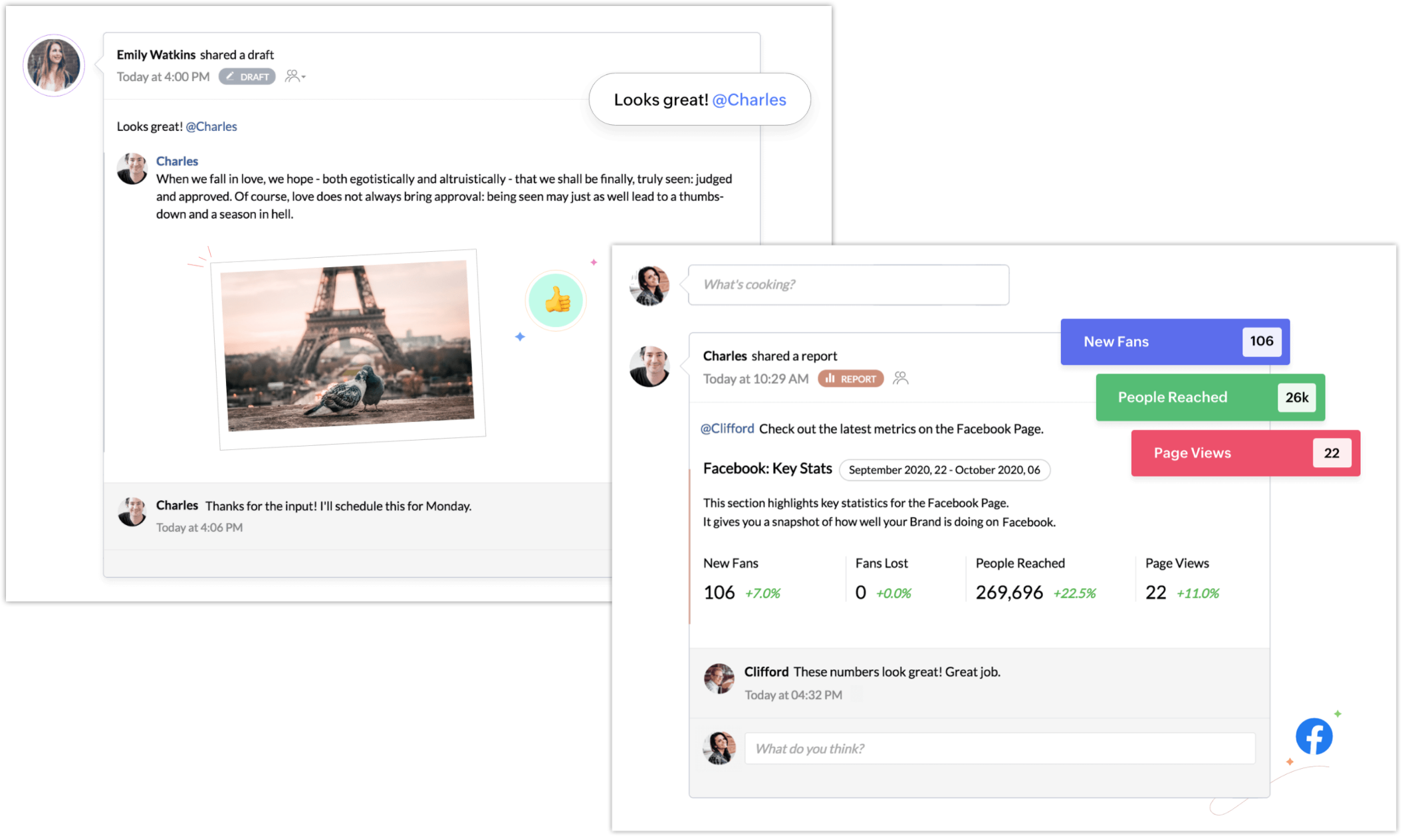Click Charles' avatar in the draft preview
Image resolution: width=1408 pixels, height=840 pixels.
[x=132, y=169]
